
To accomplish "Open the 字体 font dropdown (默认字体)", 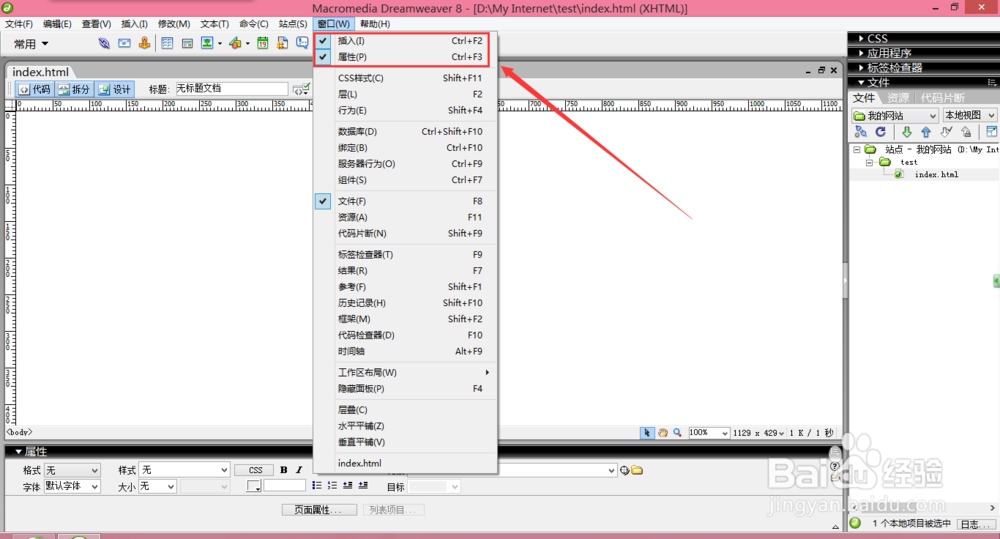I will click(x=72, y=486).
